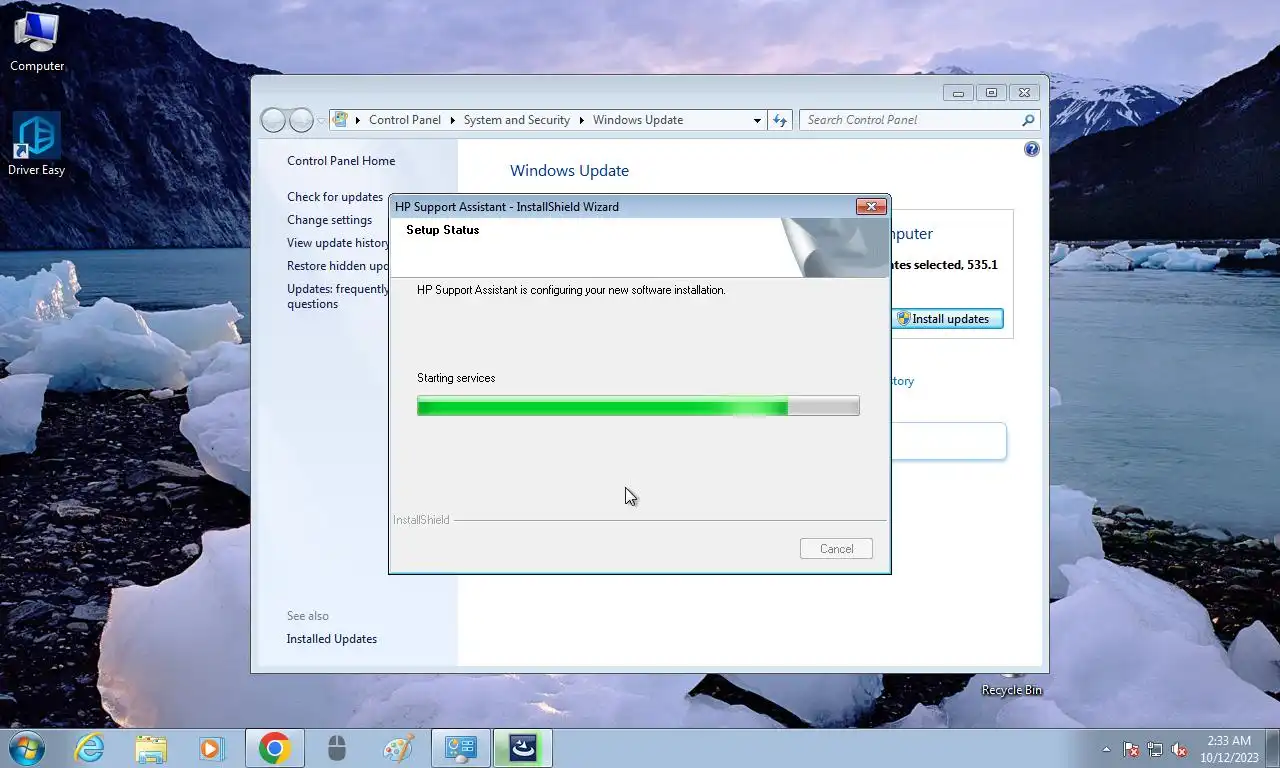Image resolution: width=1280 pixels, height=768 pixels.
Task: Click the green setup progress bar
Action: tap(638, 406)
